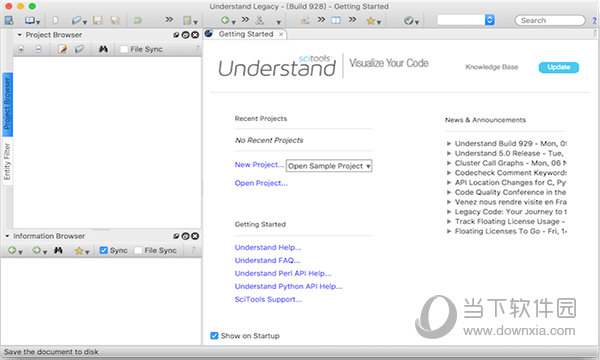This screenshot has height=360, width=600.
Task: Open Understand Perl API Help... link
Action: pos(283,273)
